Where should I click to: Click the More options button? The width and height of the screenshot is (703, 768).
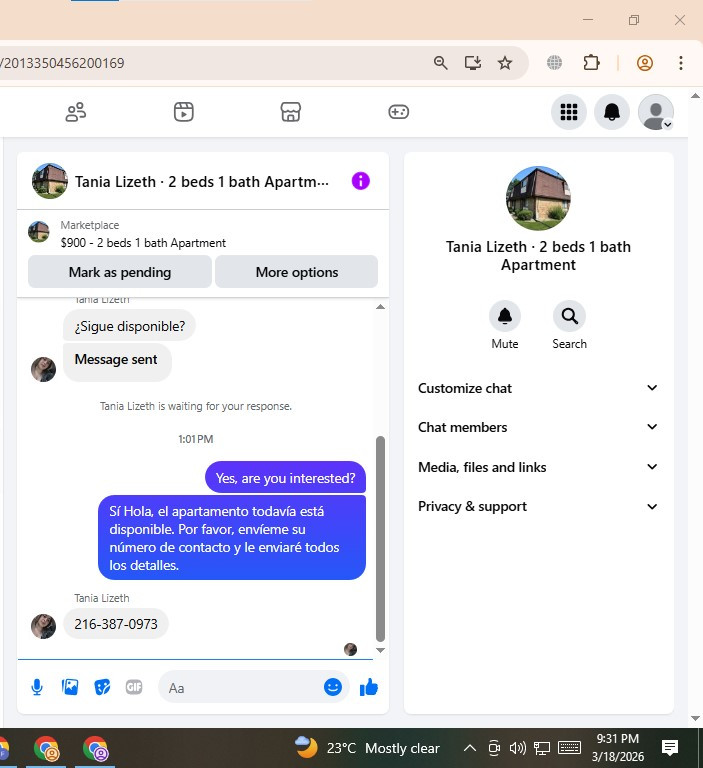(x=297, y=272)
